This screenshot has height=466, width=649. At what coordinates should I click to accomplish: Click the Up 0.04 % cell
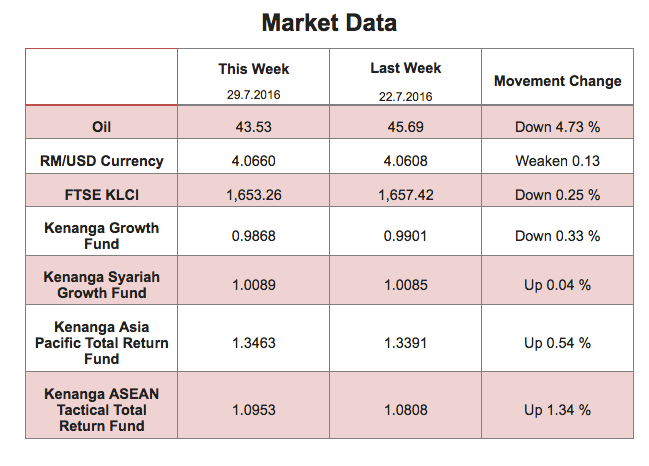pos(558,280)
